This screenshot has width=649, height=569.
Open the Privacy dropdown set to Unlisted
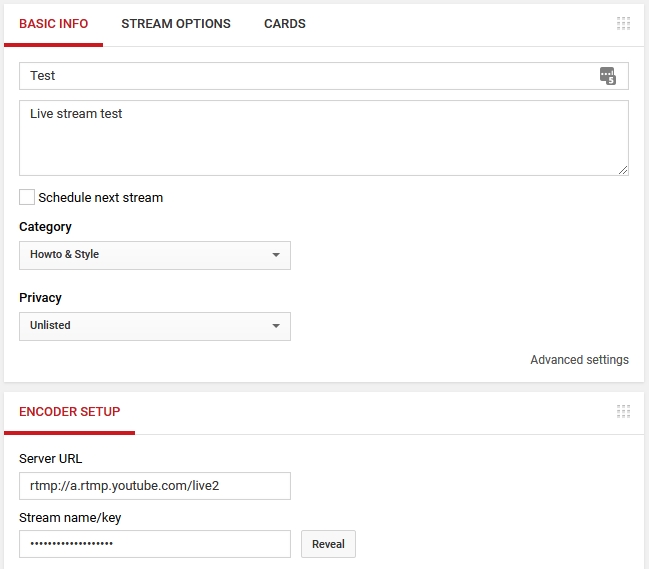pyautogui.click(x=155, y=326)
